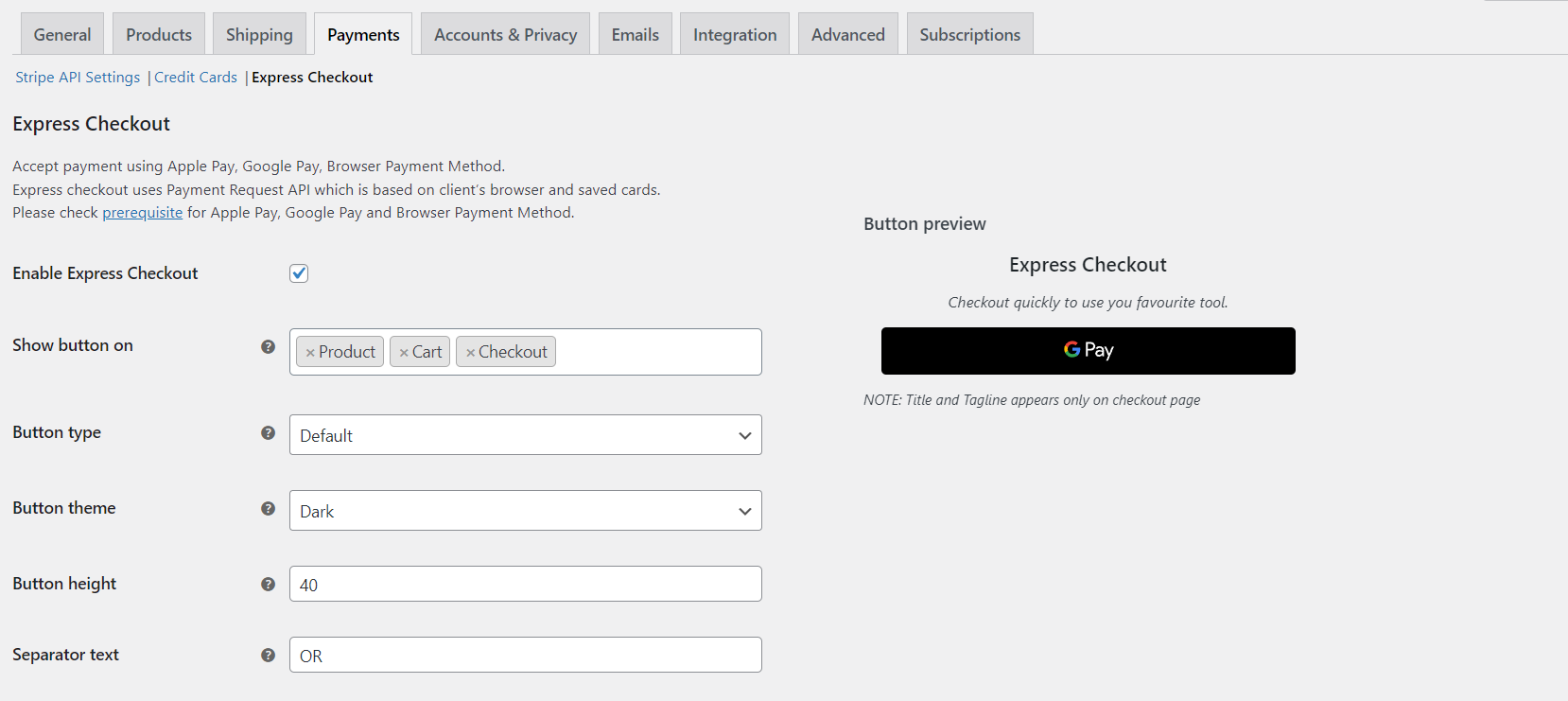Focus the Separator text input field
This screenshot has height=701, width=1568.
pos(525,655)
